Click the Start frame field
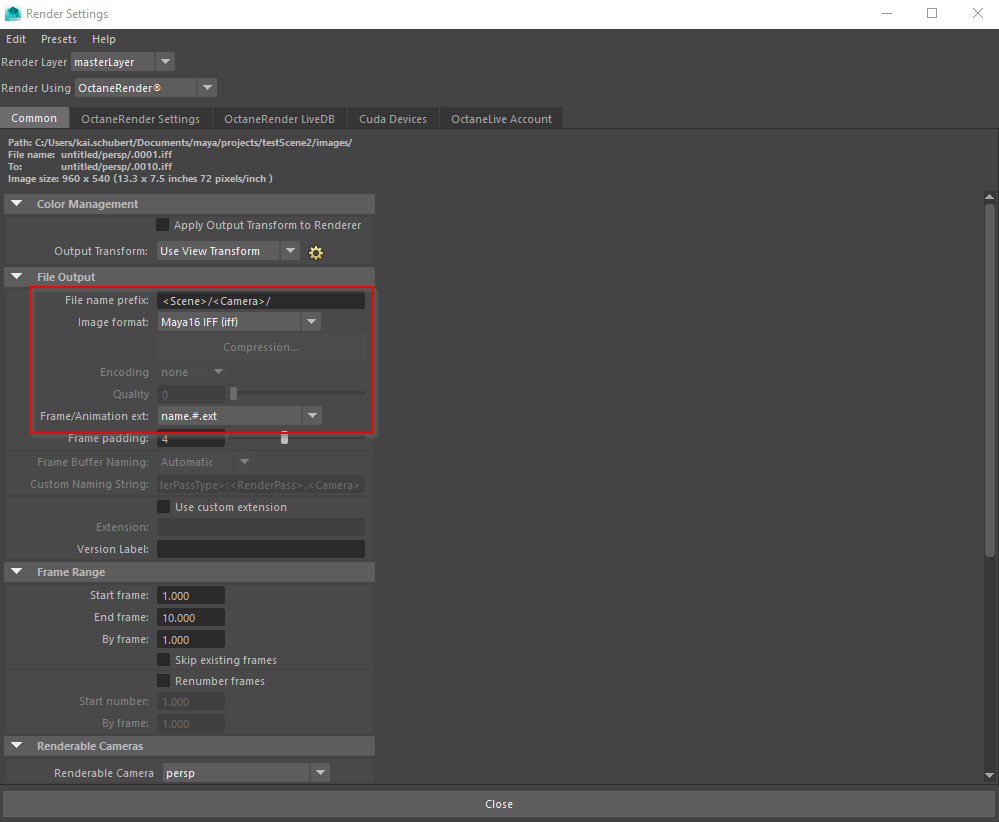 click(191, 595)
